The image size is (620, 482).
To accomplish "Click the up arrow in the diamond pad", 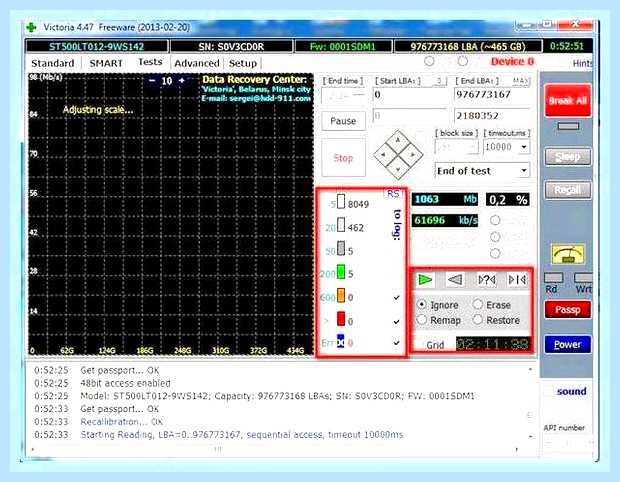I will pos(398,140).
